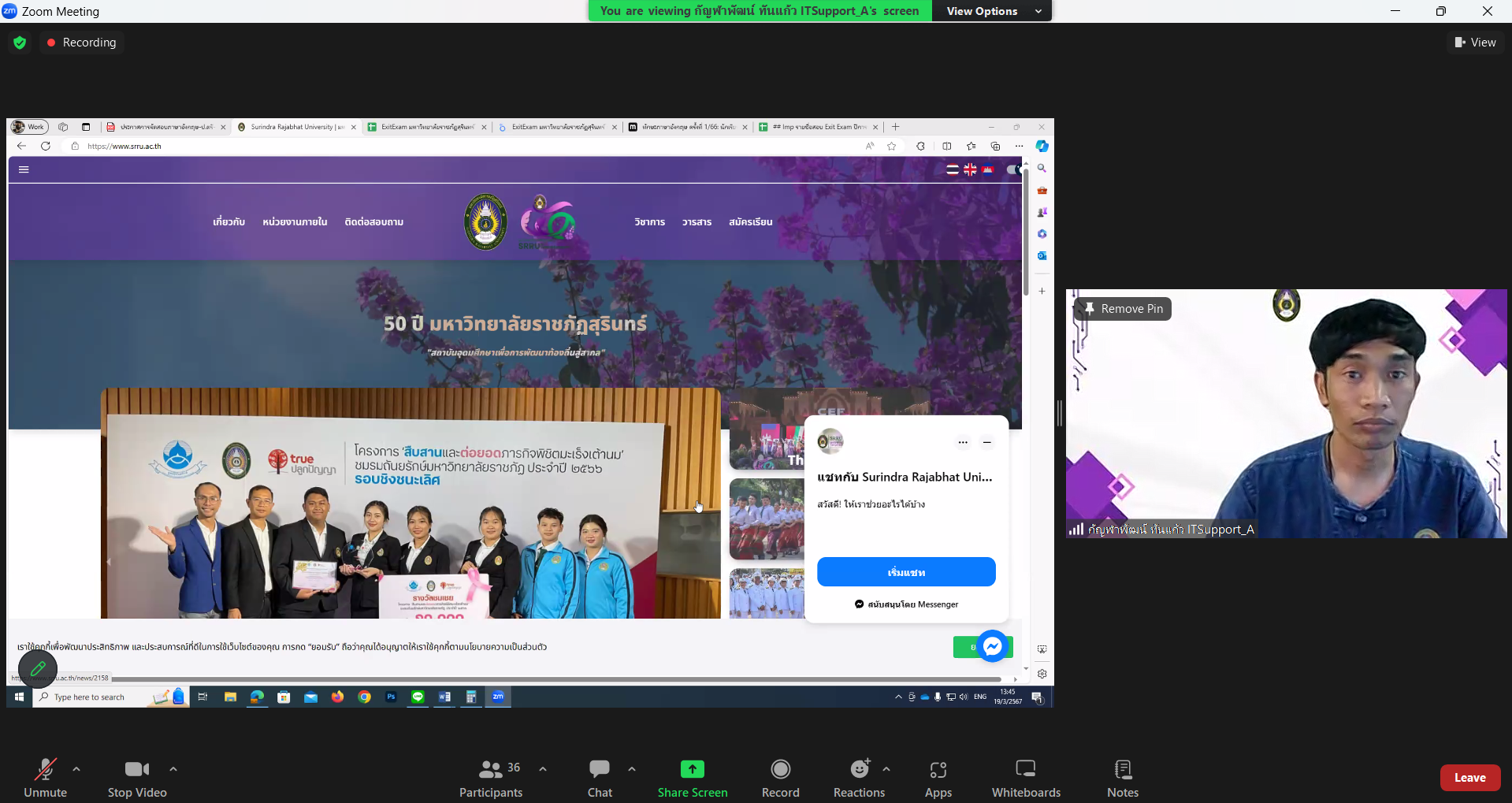
Task: Click the annotation pencil button
Action: coord(38,669)
